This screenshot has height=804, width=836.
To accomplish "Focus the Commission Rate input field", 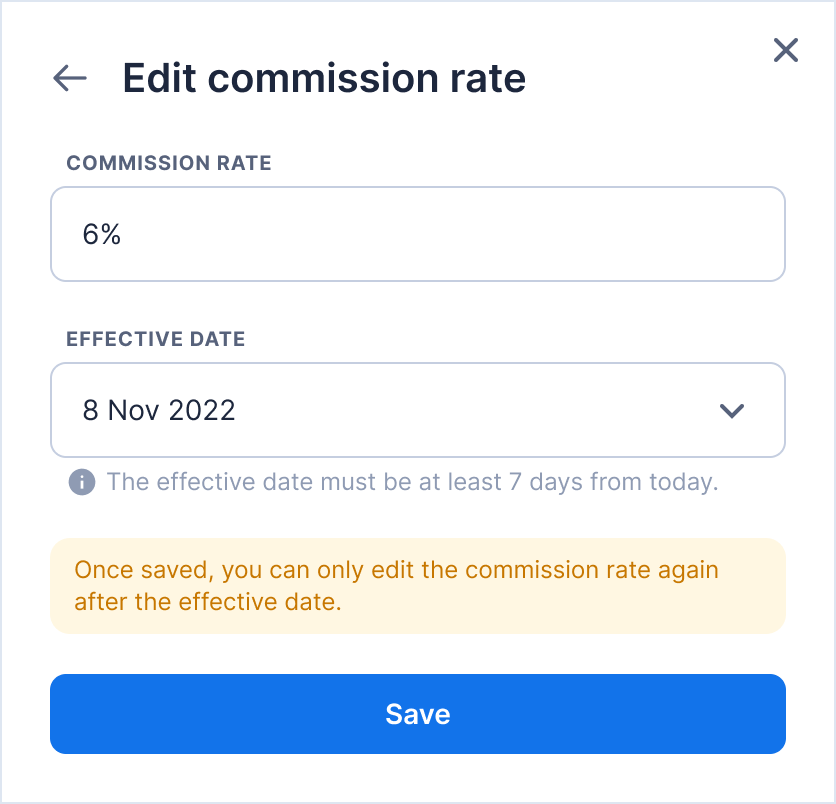I will coord(417,234).
